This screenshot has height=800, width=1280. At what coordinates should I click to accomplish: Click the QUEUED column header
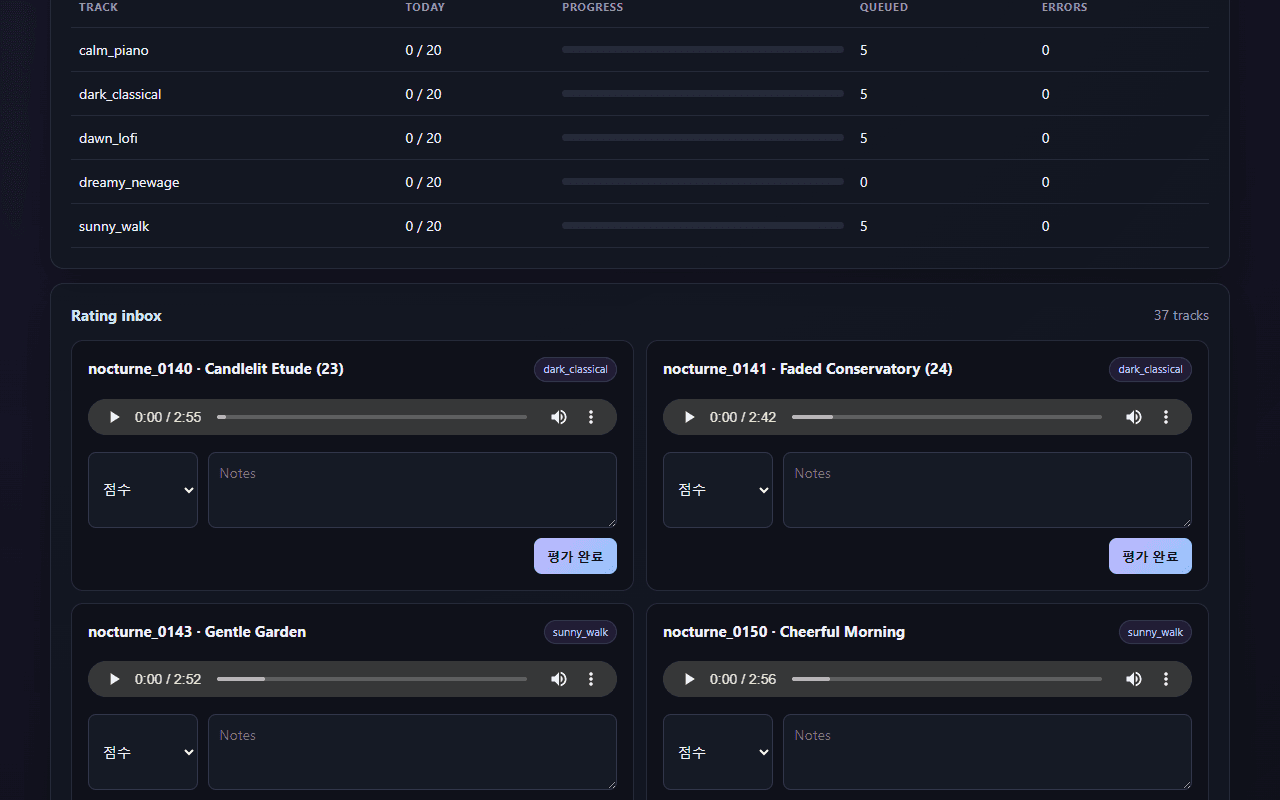884,7
